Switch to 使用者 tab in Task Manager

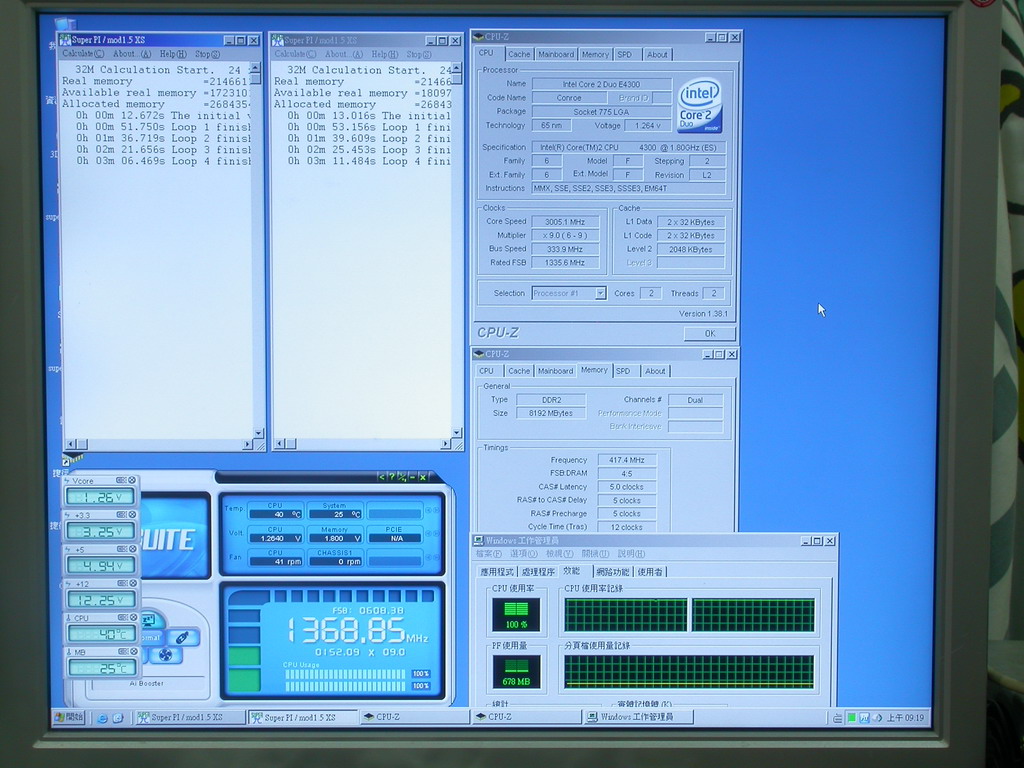coord(650,572)
